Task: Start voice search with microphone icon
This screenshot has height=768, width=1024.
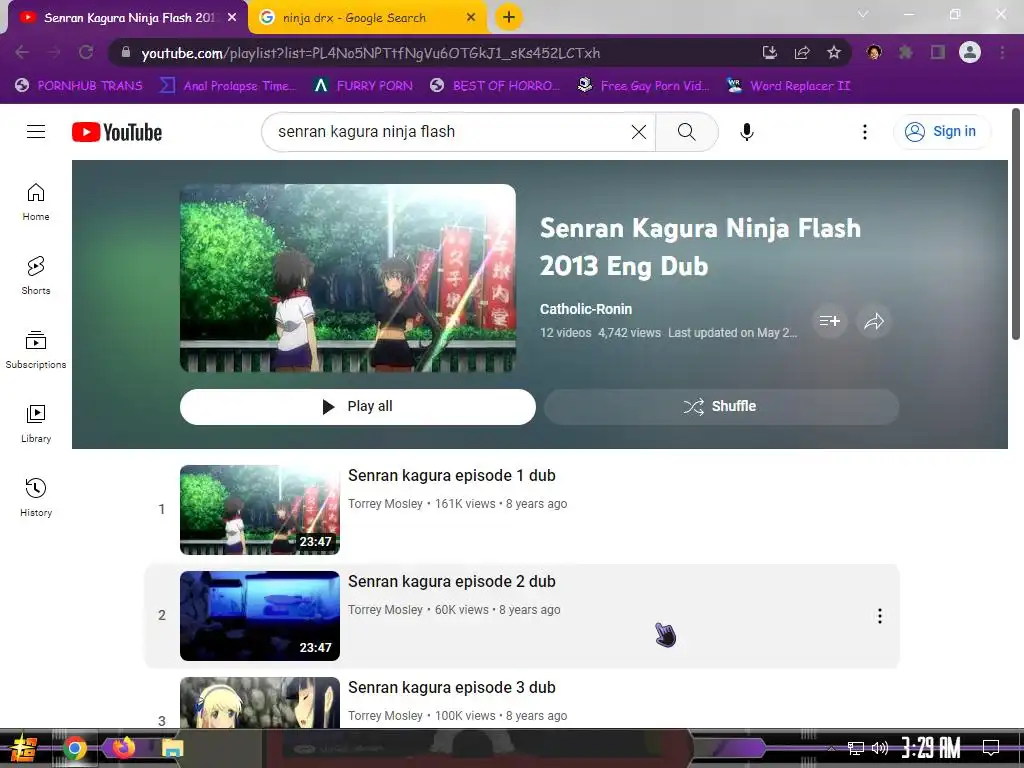Action: coord(746,132)
